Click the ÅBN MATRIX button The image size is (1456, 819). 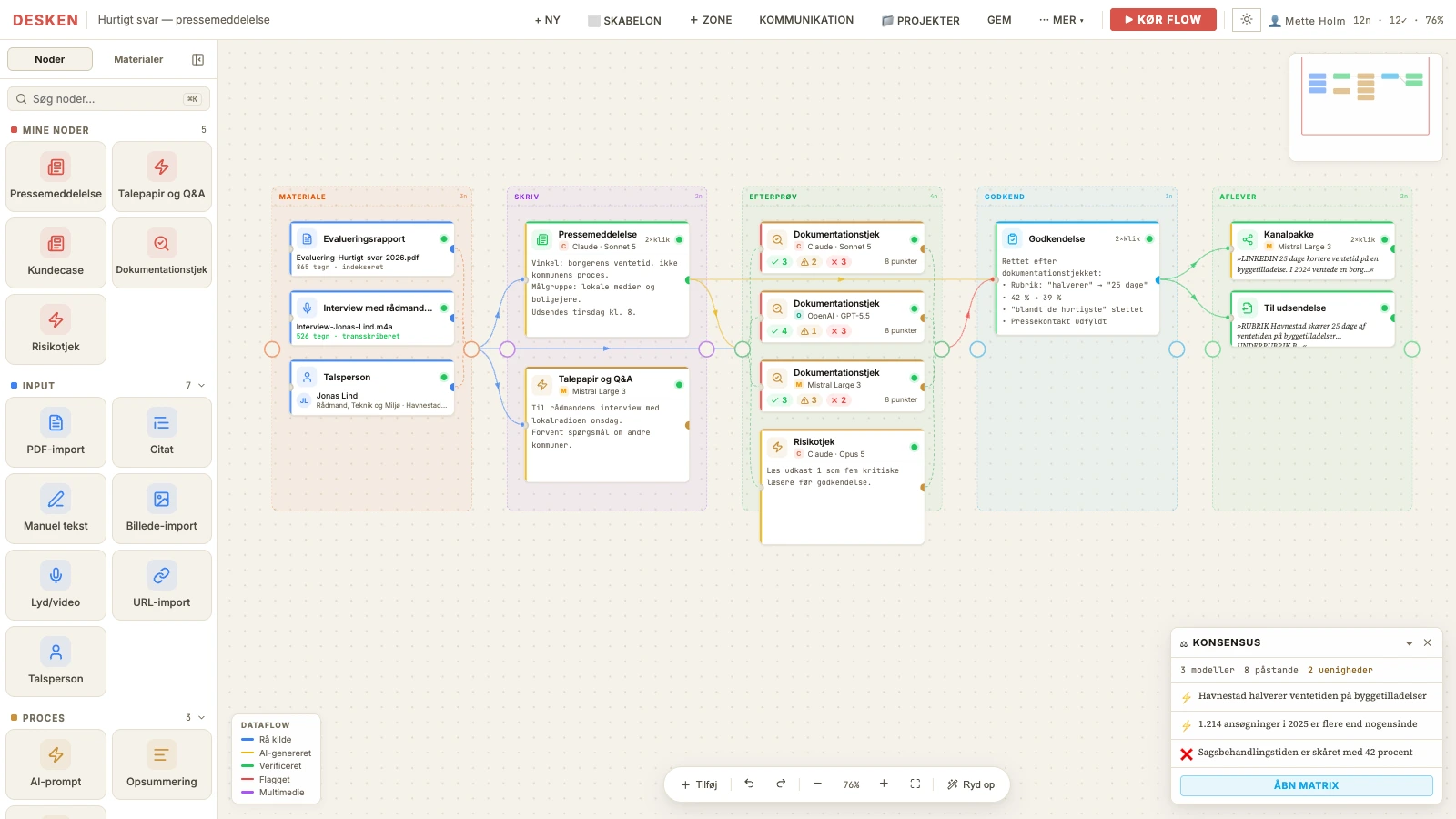click(1306, 785)
